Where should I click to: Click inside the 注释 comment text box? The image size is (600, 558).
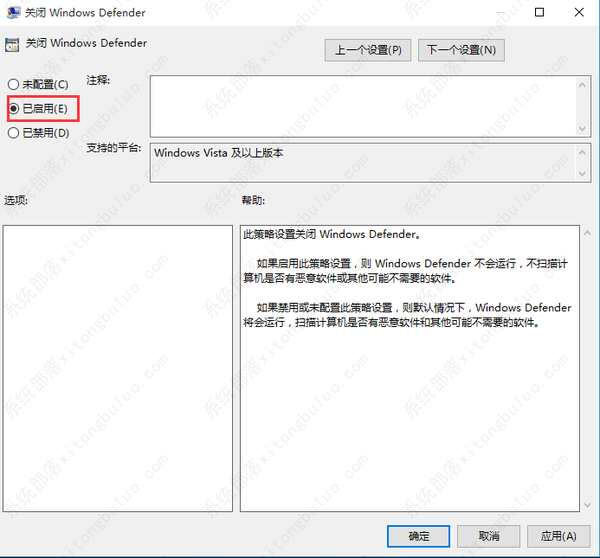pyautogui.click(x=360, y=103)
